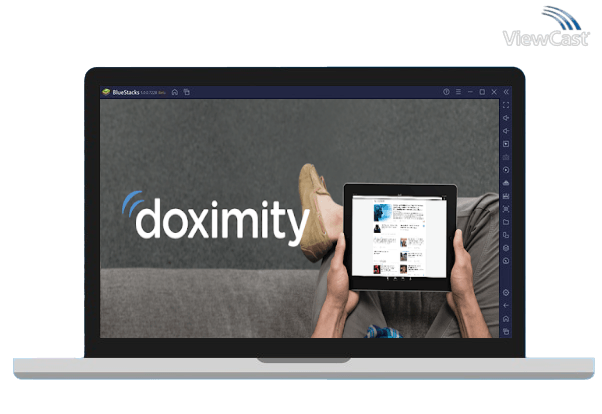
Task: Click the tablet screen shown in the photo
Action: point(399,236)
